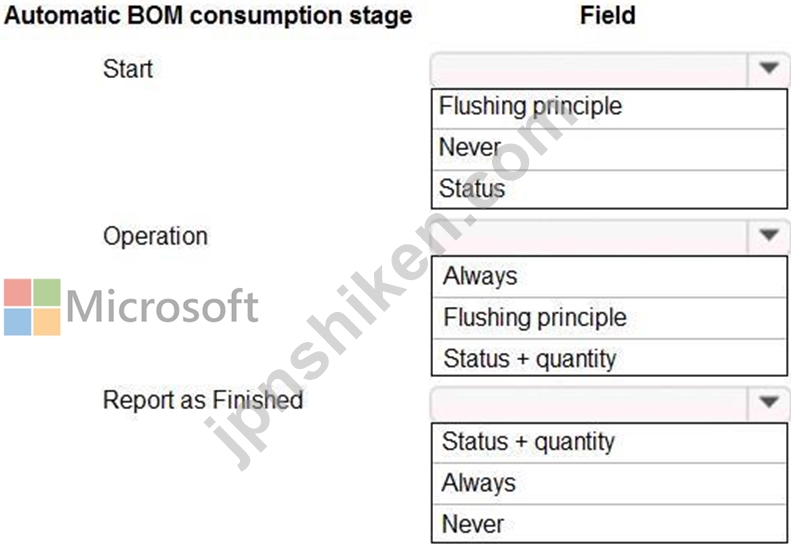This screenshot has width=791, height=548.
Task: Pick Status + quantity under Operation
Action: [x=609, y=357]
